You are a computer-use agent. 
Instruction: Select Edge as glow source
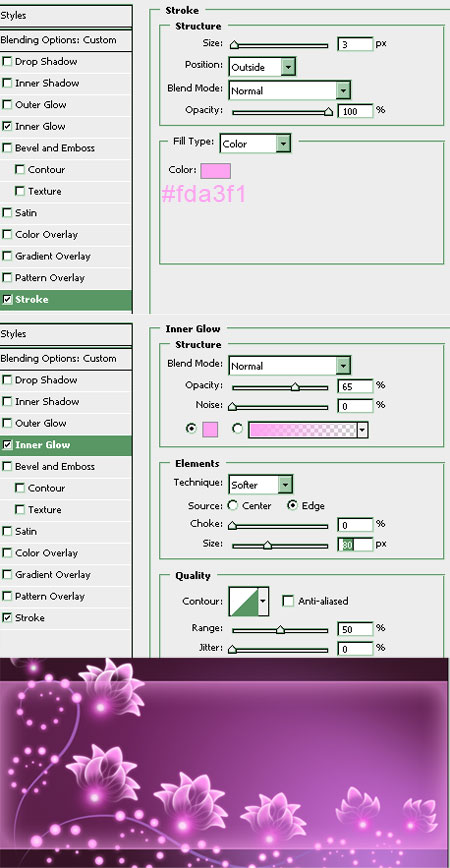coord(292,505)
